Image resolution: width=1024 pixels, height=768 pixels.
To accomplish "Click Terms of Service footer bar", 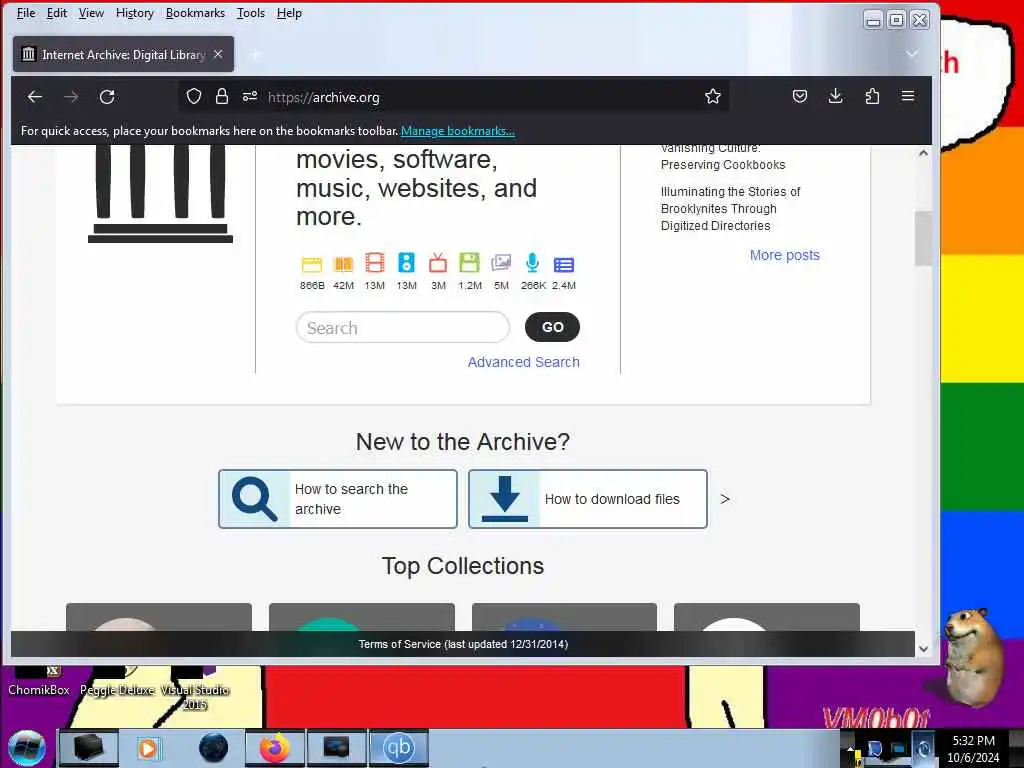I will (x=463, y=644).
